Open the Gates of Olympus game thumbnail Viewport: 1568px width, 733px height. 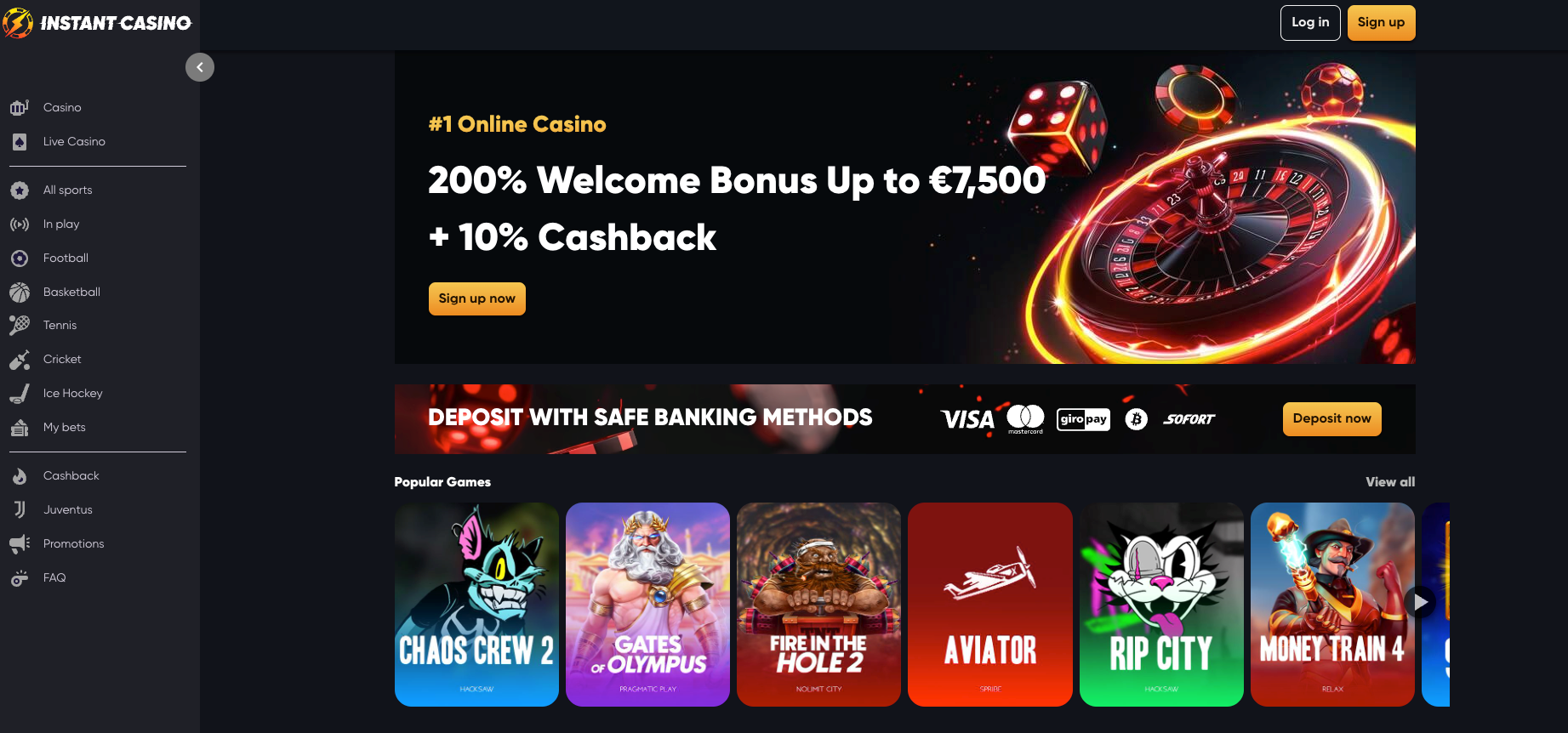647,605
